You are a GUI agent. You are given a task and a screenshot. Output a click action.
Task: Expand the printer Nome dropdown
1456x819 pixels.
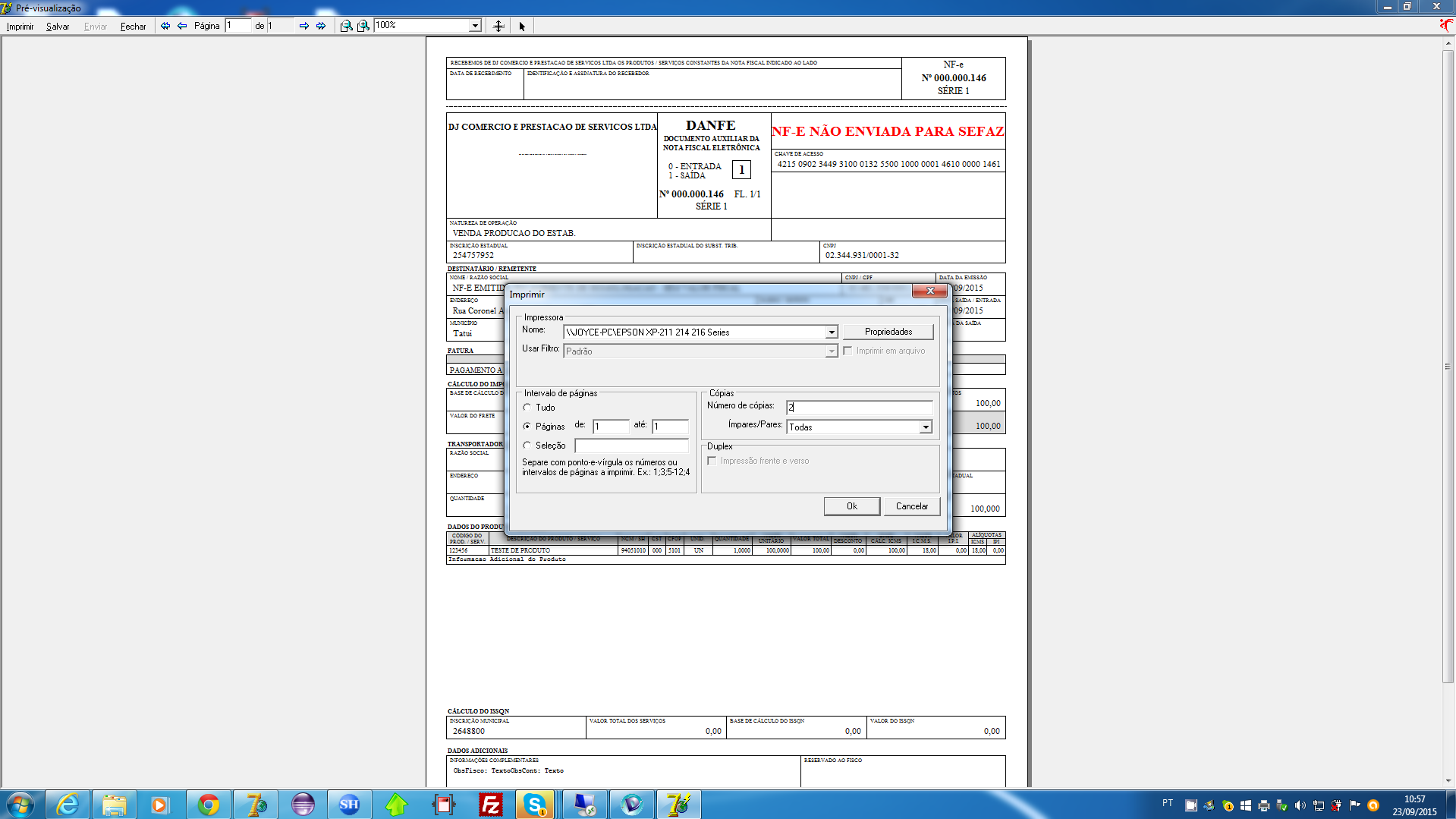832,332
